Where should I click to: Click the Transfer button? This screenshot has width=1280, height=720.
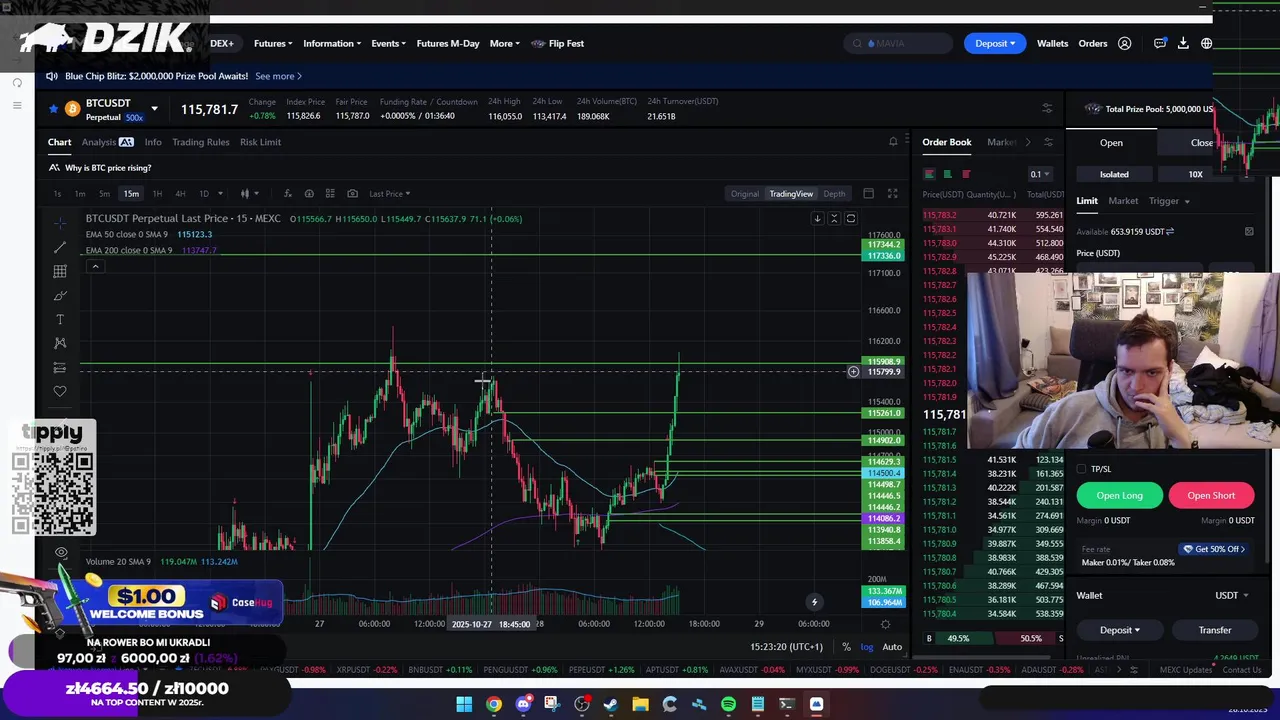coord(1215,630)
